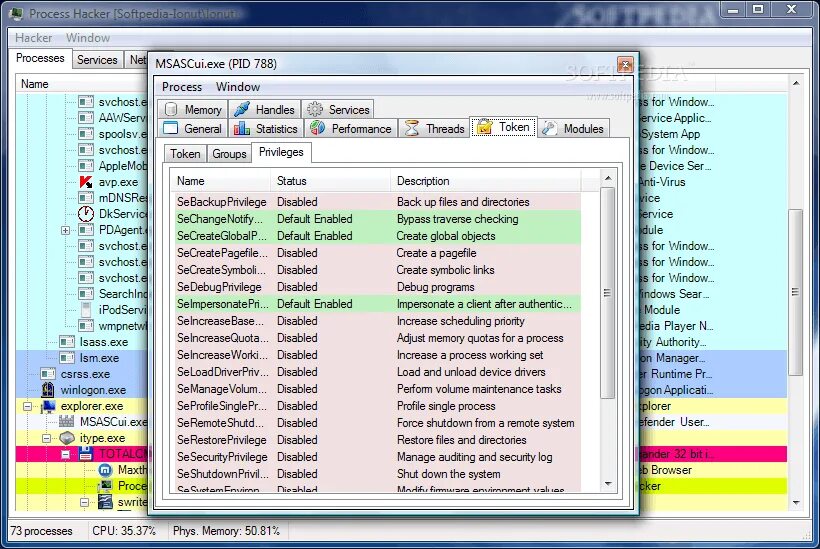Click the DkService clock icon
The width and height of the screenshot is (820, 549).
(86, 214)
